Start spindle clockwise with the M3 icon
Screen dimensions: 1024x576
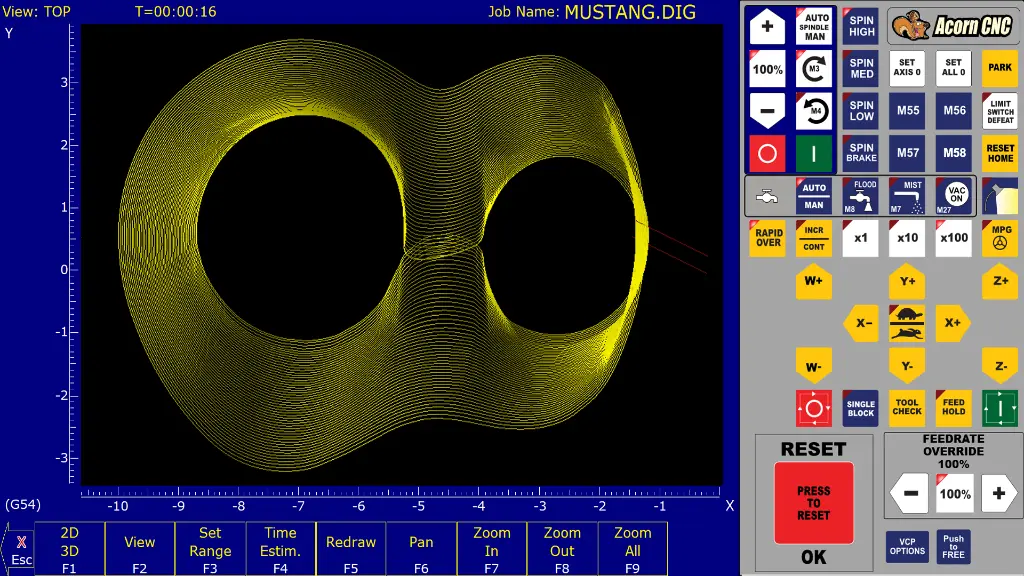point(813,68)
